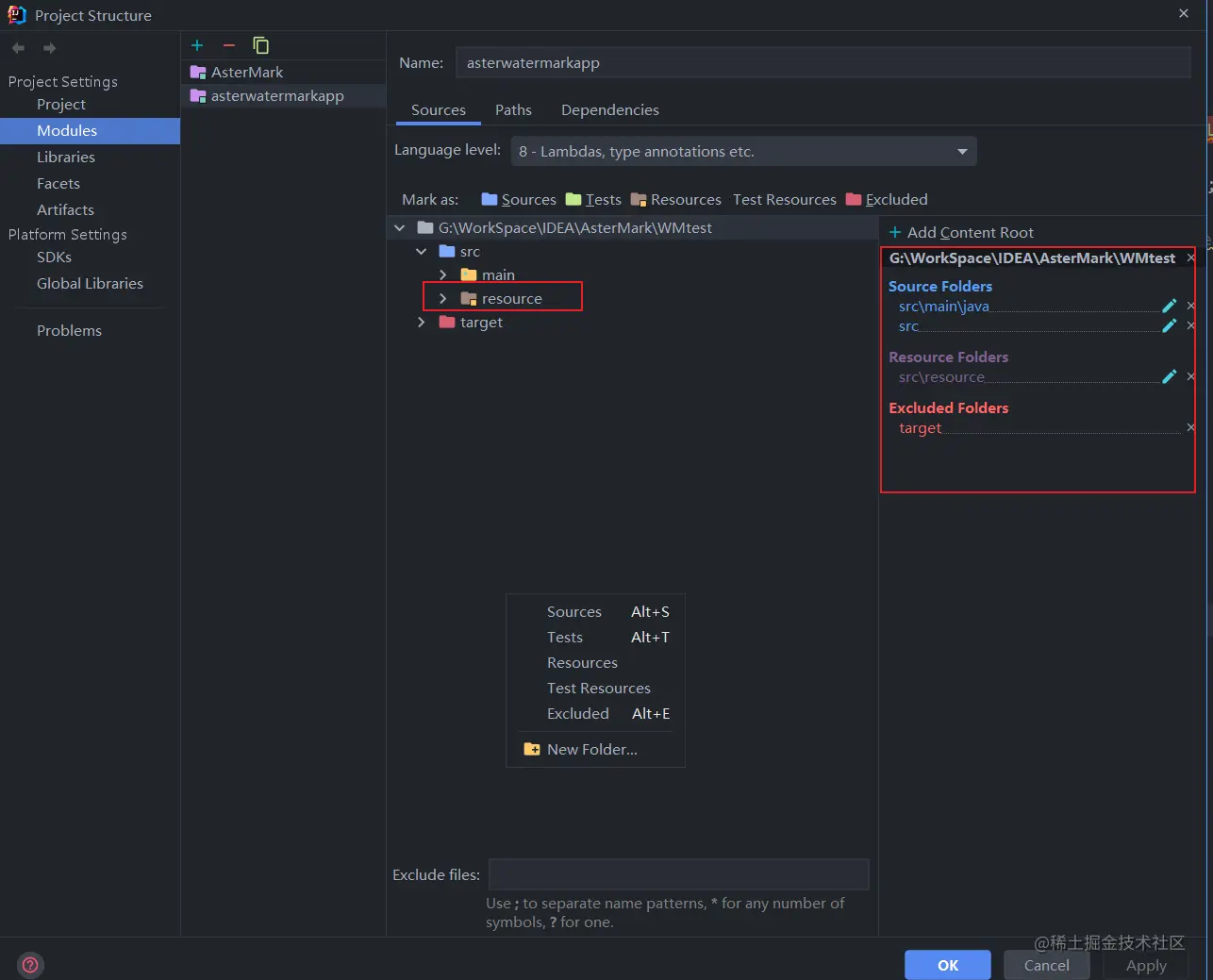Image resolution: width=1213 pixels, height=980 pixels.
Task: Select the src folder in the tree
Action: coord(470,251)
